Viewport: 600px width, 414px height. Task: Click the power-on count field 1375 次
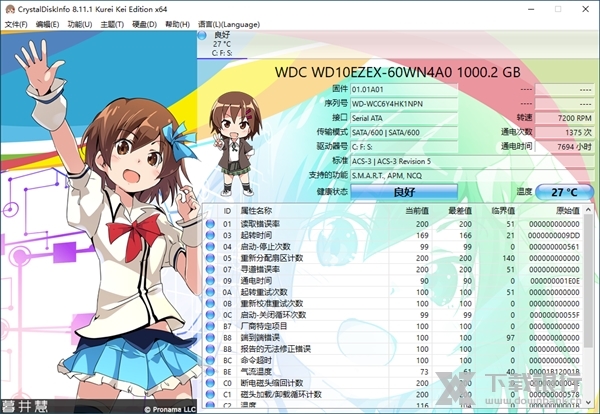pos(564,132)
